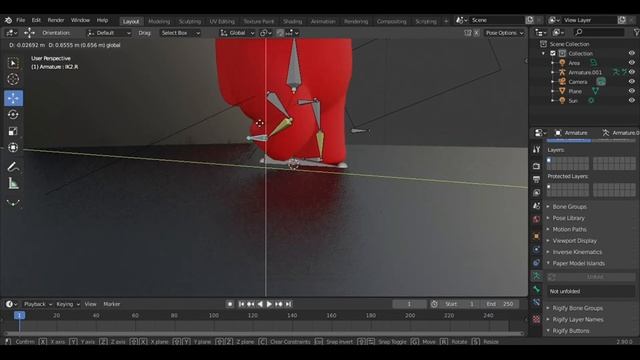
Task: Click the current frame field
Action: click(x=409, y=304)
